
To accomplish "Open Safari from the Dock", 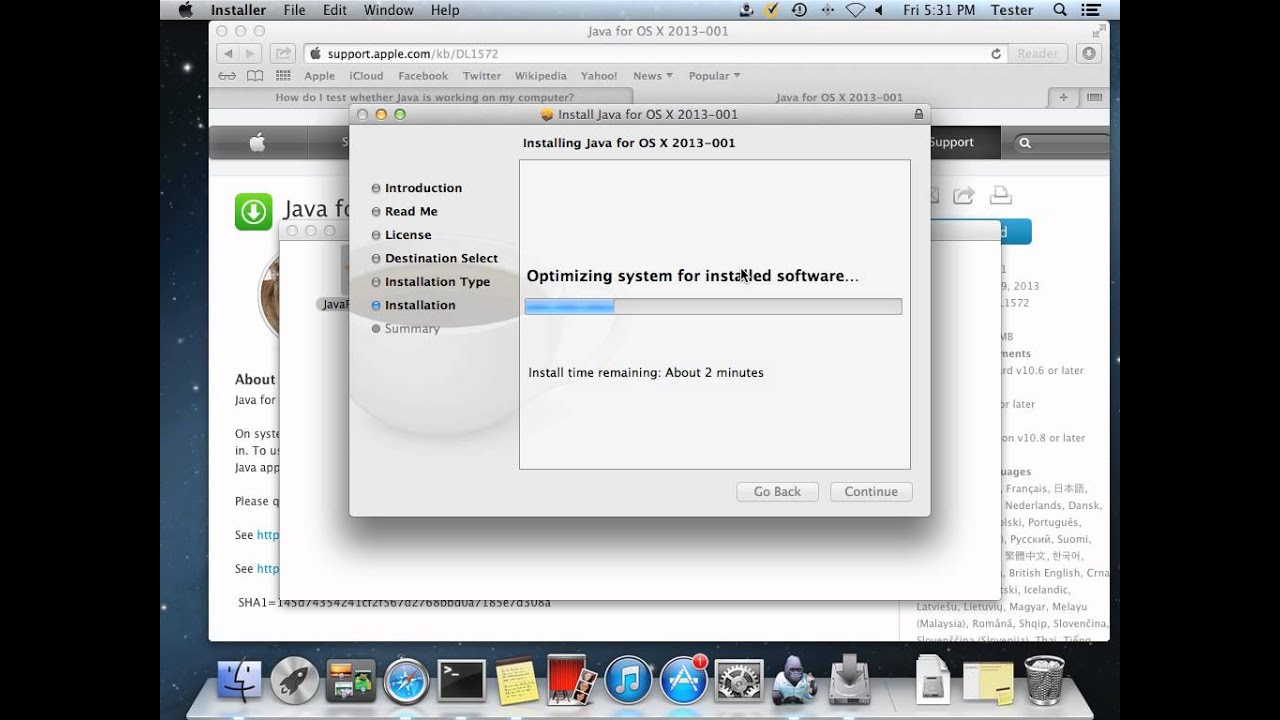I will click(406, 681).
